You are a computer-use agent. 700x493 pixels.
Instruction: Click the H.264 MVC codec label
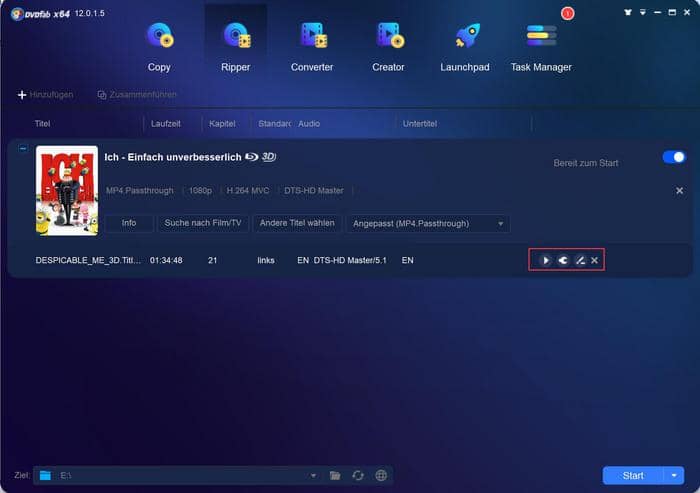[248, 191]
